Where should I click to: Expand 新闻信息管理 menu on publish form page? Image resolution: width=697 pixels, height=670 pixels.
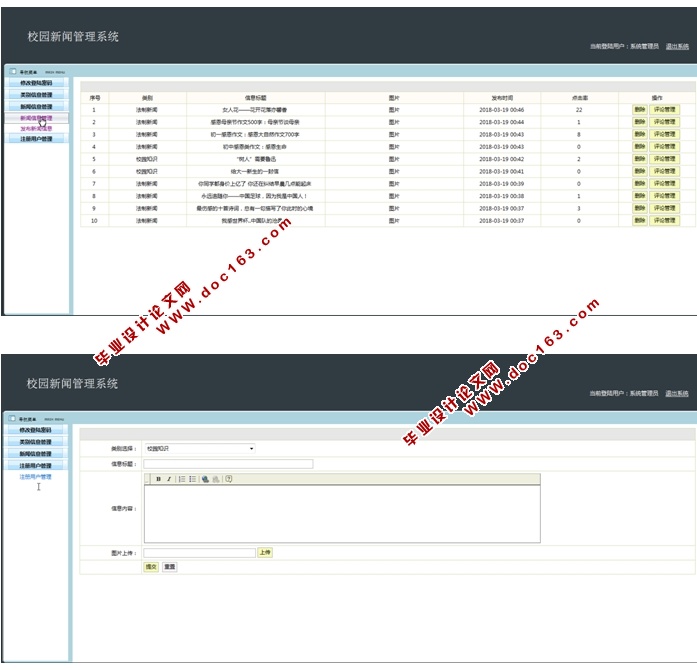(x=36, y=454)
